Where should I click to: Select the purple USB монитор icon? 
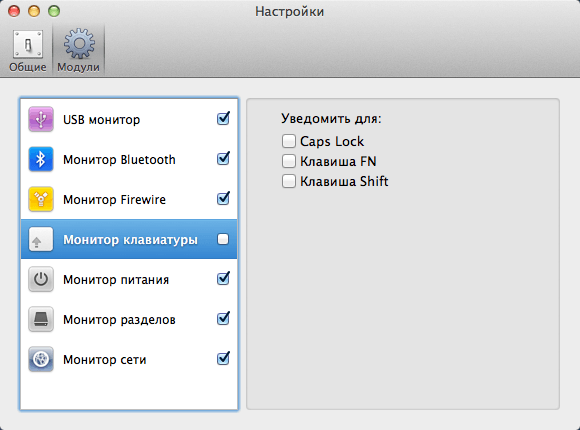(41, 119)
